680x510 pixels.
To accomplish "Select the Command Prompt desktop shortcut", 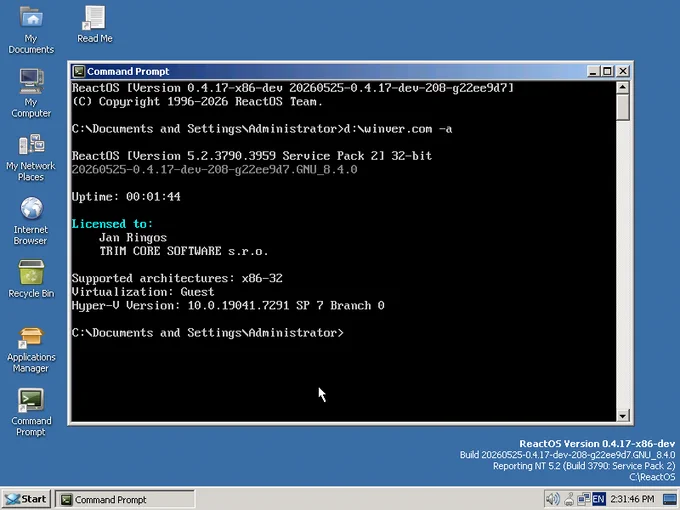I will coord(31,413).
